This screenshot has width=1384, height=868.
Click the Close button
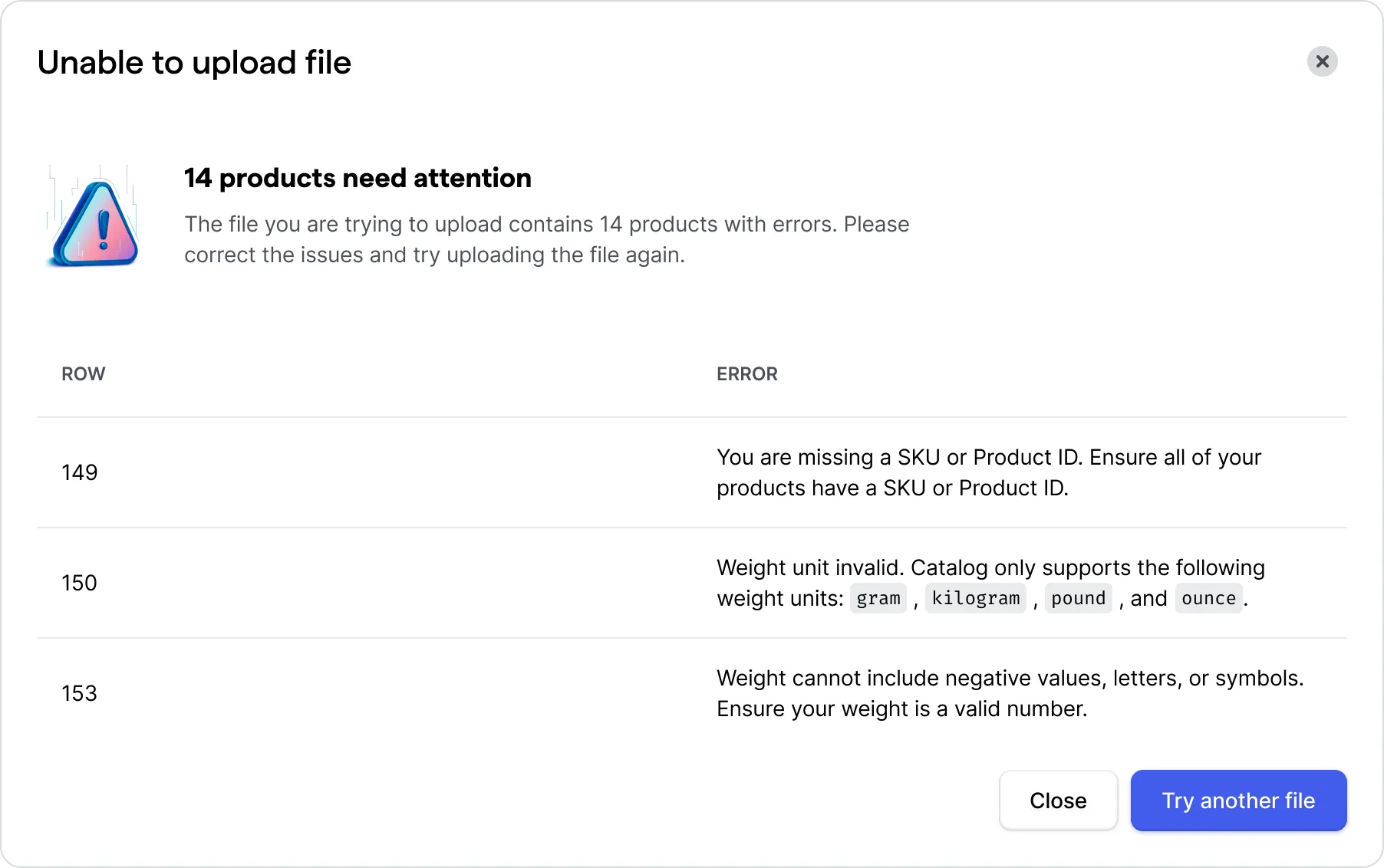(x=1058, y=801)
